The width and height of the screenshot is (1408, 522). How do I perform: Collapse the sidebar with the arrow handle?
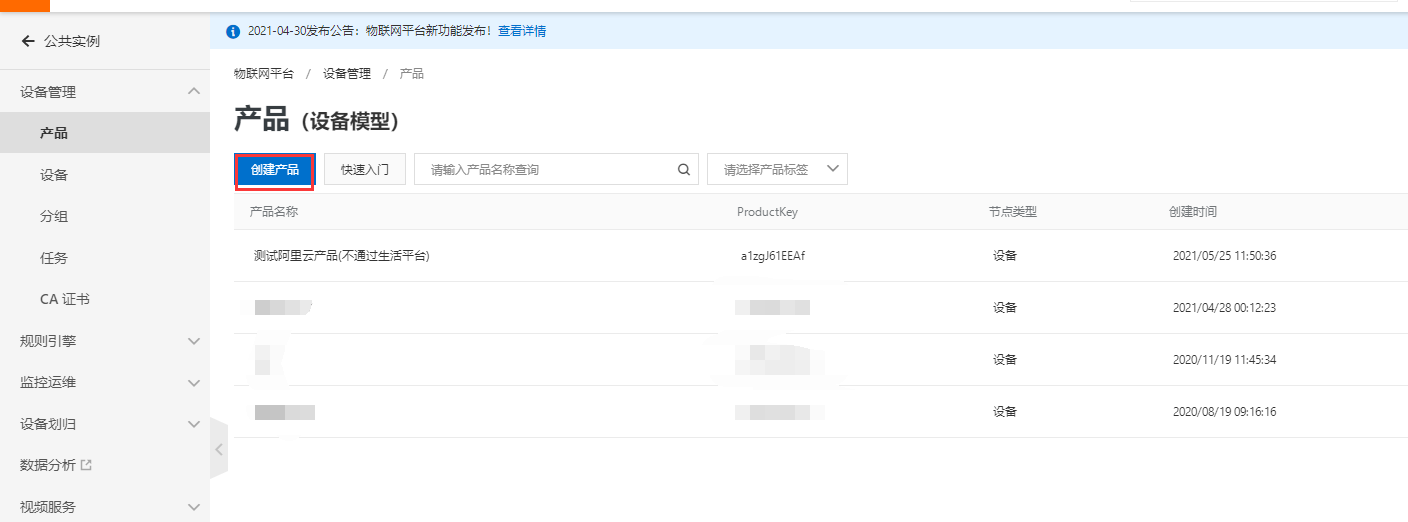[219, 450]
